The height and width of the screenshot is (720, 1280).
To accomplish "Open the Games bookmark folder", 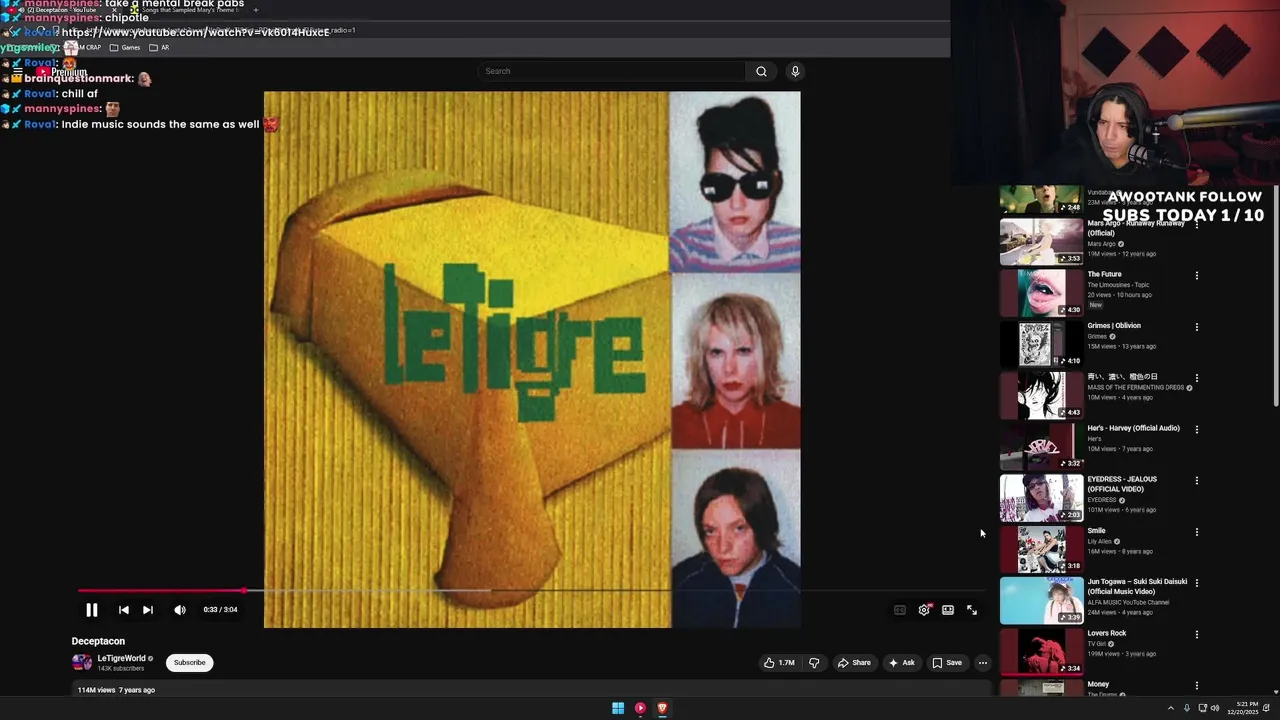I will (125, 47).
